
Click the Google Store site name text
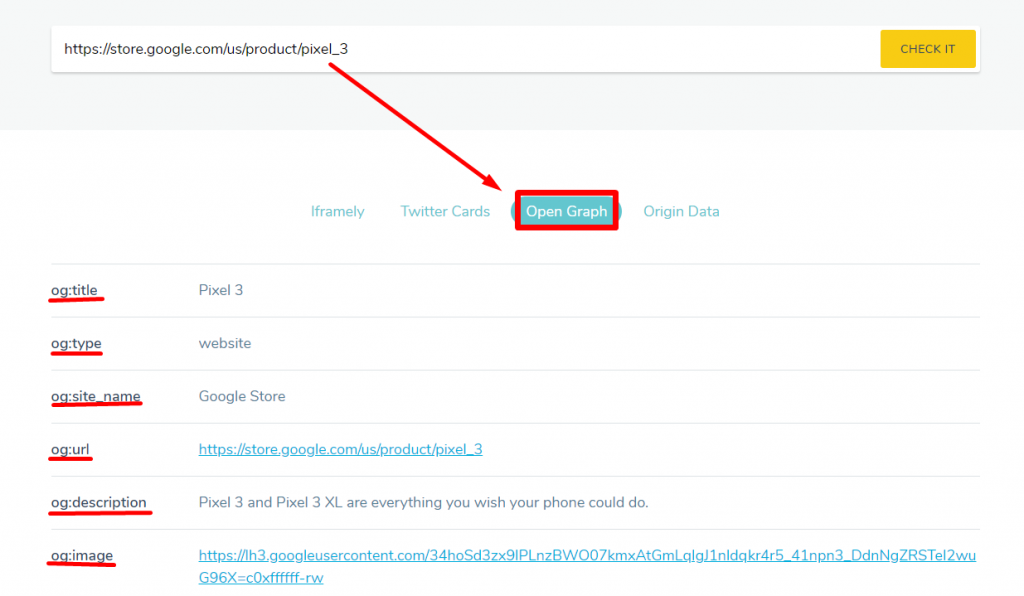click(241, 395)
